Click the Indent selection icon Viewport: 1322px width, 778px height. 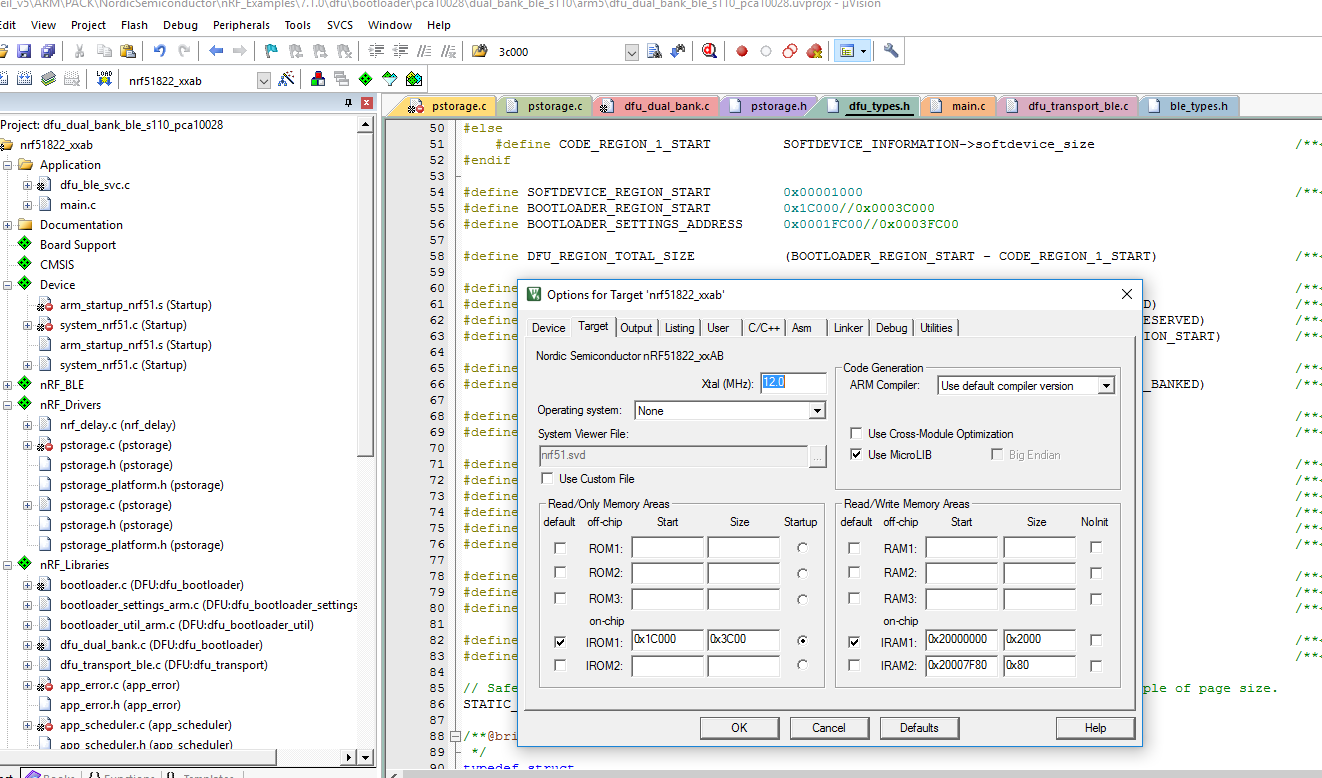pos(376,51)
